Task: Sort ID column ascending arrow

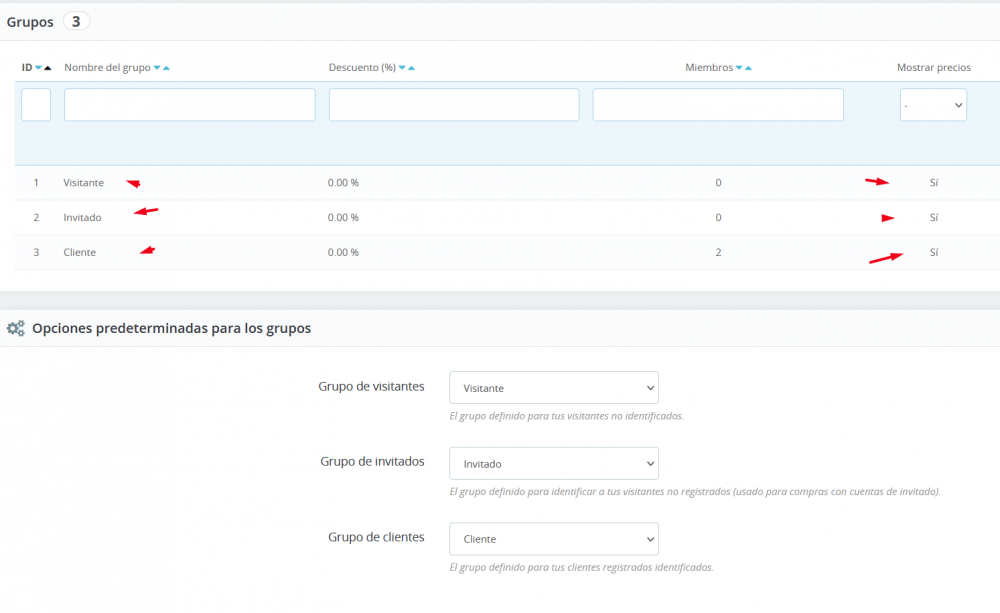Action: coord(47,68)
